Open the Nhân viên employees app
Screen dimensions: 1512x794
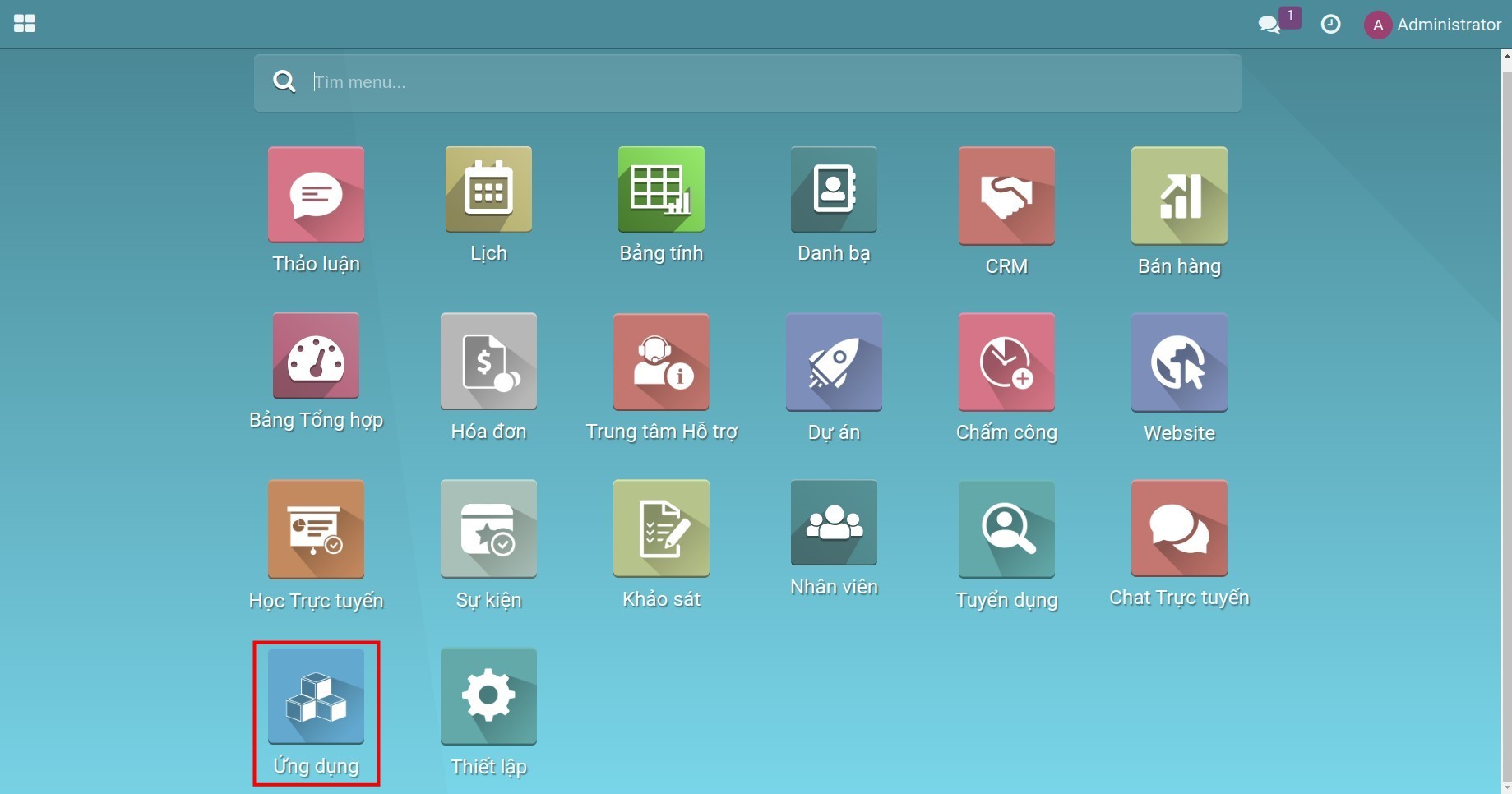pos(834,523)
